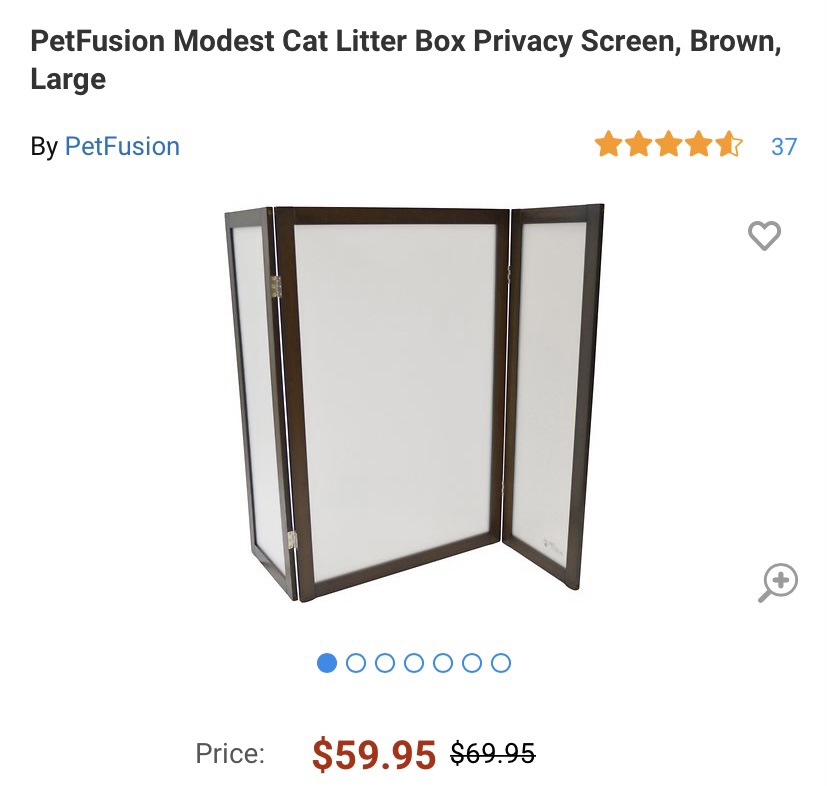Screen dimensions: 827x786
Task: Go to the seventh and last image dot
Action: click(502, 663)
